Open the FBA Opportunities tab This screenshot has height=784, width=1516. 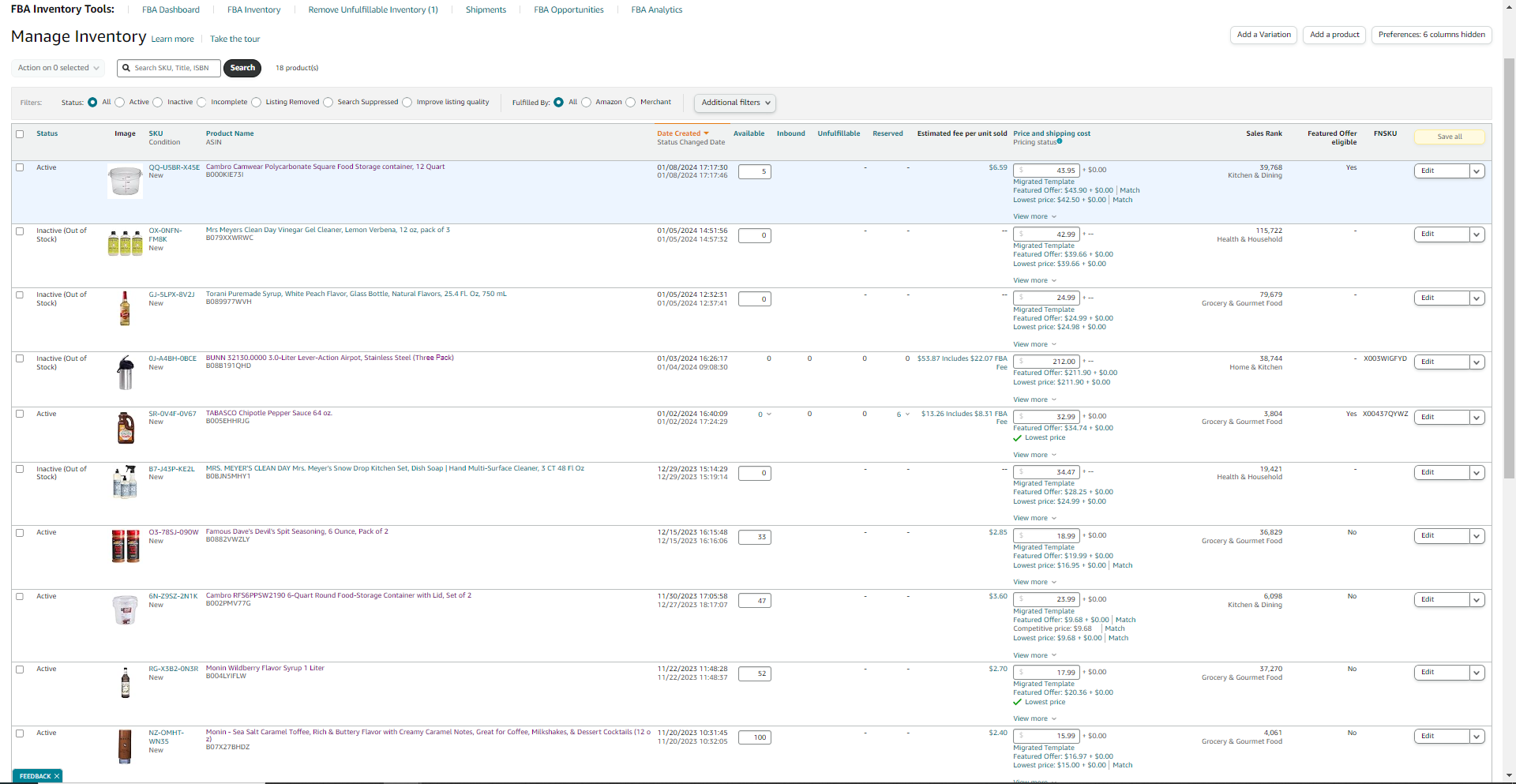(x=568, y=10)
